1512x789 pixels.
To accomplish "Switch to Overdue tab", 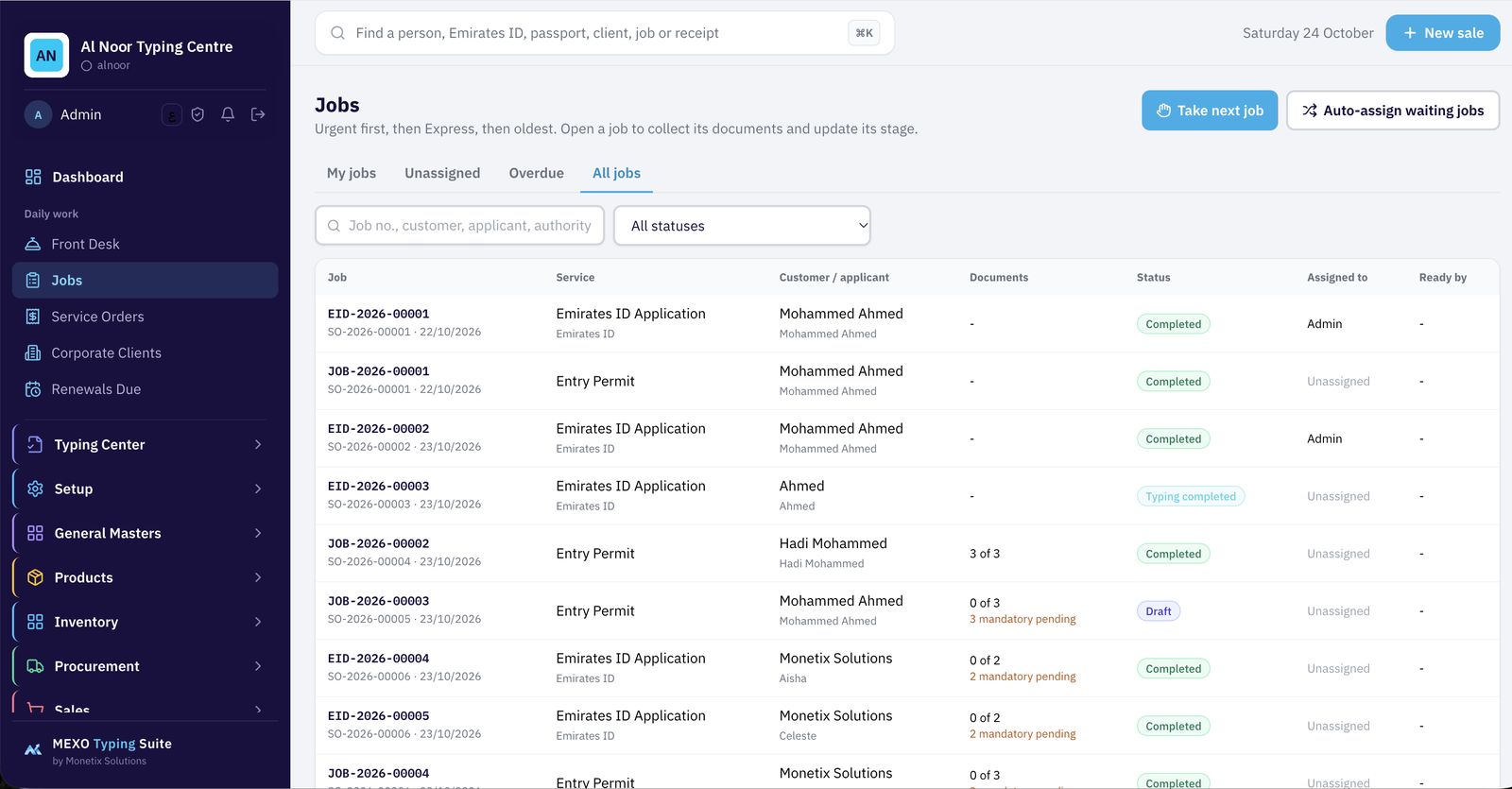I will pyautogui.click(x=536, y=173).
